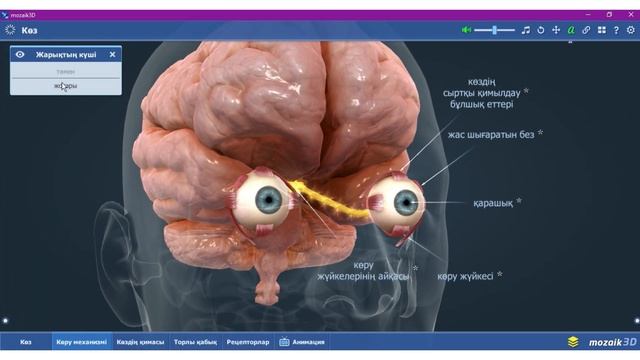Select the жоғары light intensity option
The width and height of the screenshot is (640, 360).
[66, 86]
